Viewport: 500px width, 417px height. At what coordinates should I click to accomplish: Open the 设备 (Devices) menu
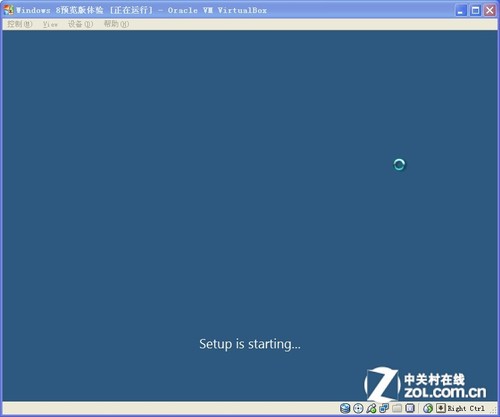pos(80,24)
